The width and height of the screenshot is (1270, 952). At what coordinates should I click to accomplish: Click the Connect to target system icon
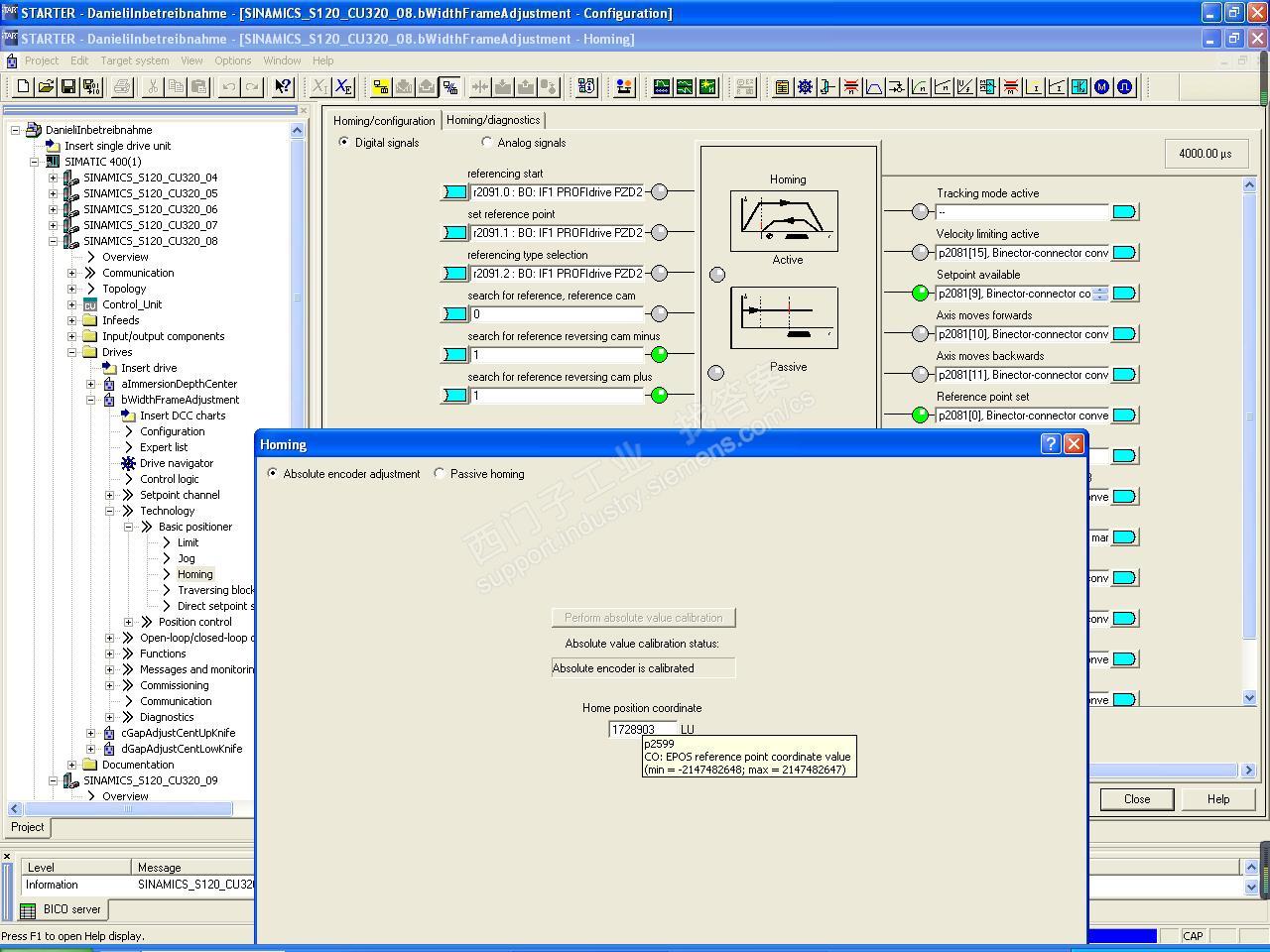pos(381,87)
